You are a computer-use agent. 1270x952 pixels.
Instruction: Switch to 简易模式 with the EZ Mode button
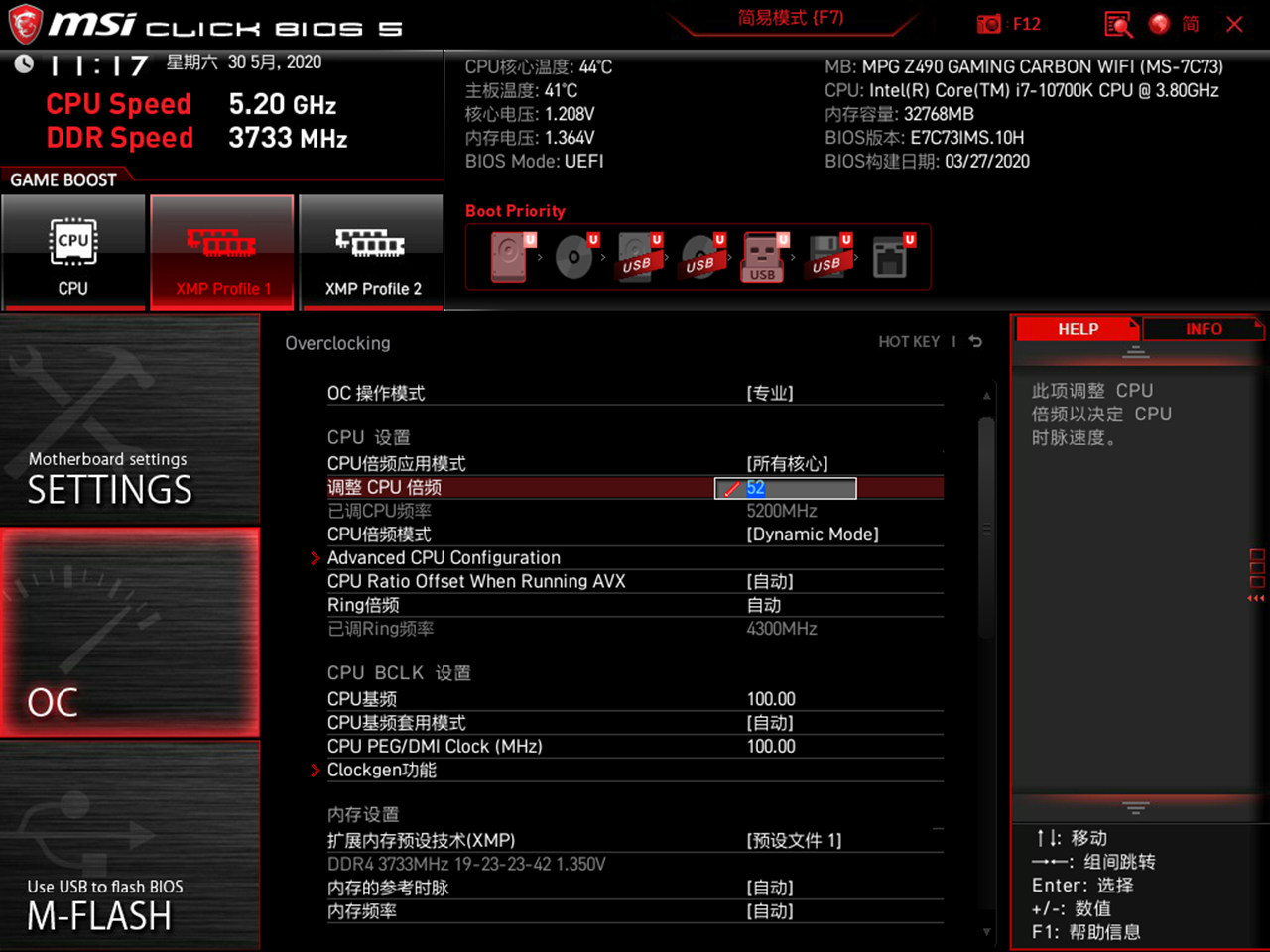pos(791,17)
